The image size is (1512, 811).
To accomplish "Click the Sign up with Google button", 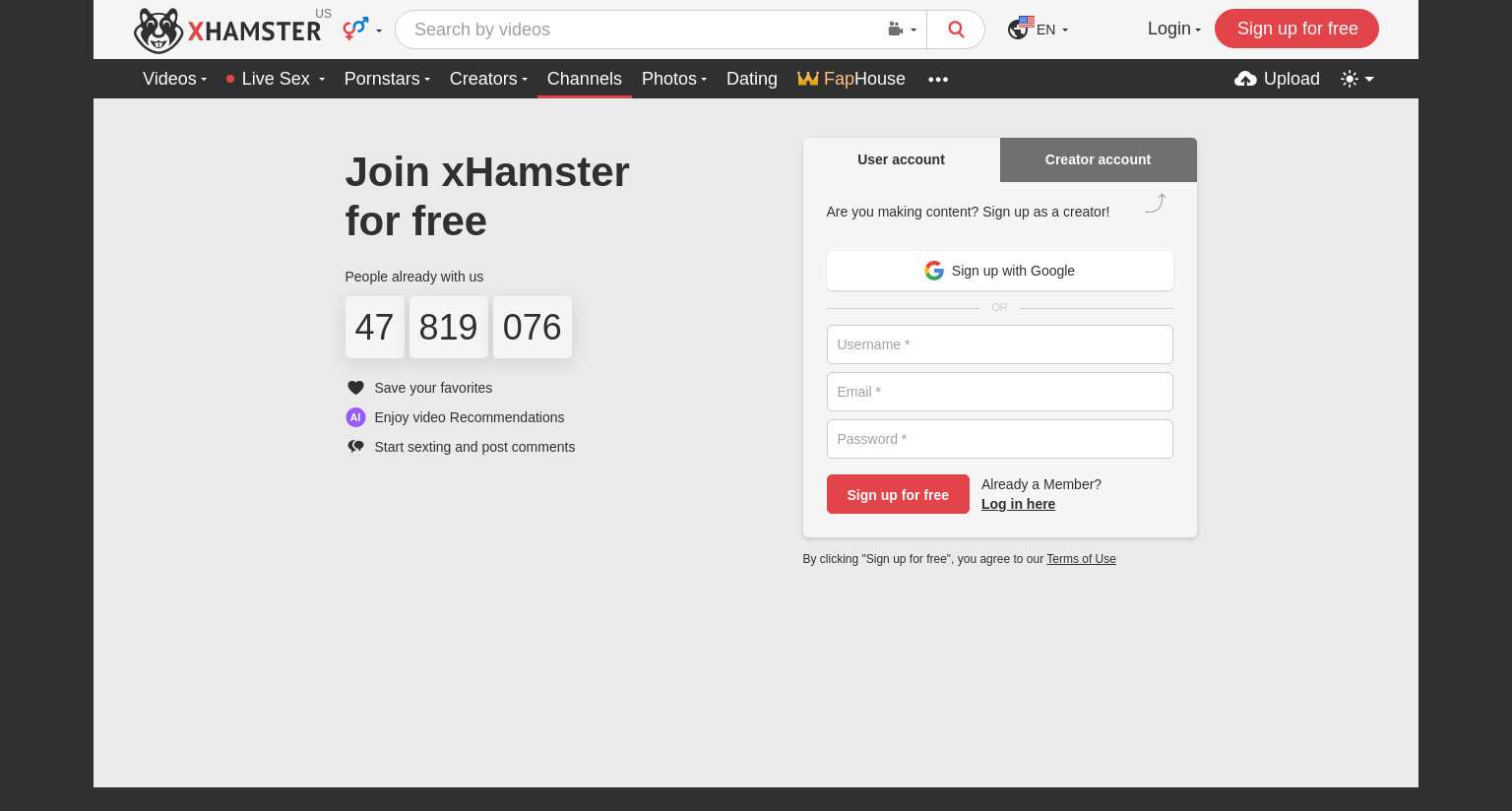I will [1000, 271].
